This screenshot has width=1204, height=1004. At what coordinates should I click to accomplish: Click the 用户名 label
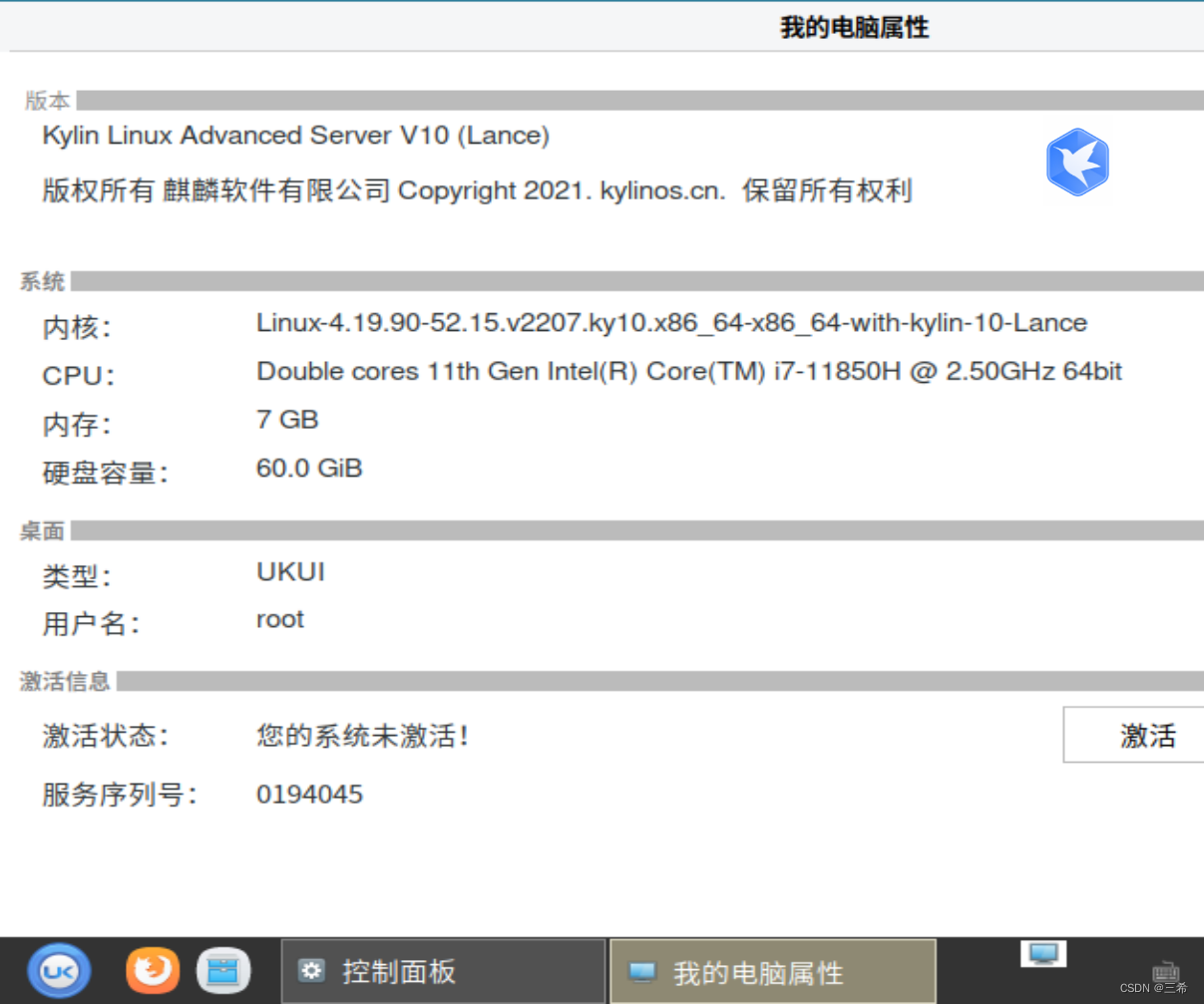[x=91, y=624]
